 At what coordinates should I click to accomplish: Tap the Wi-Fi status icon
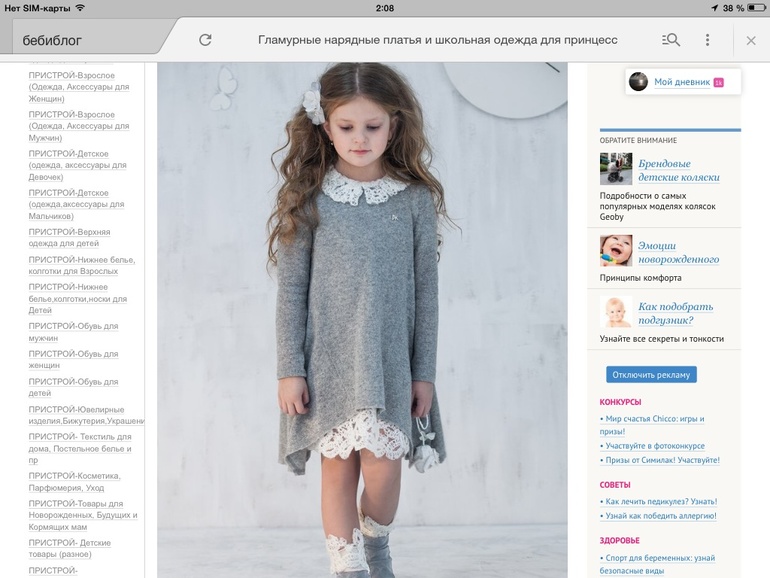pos(80,8)
